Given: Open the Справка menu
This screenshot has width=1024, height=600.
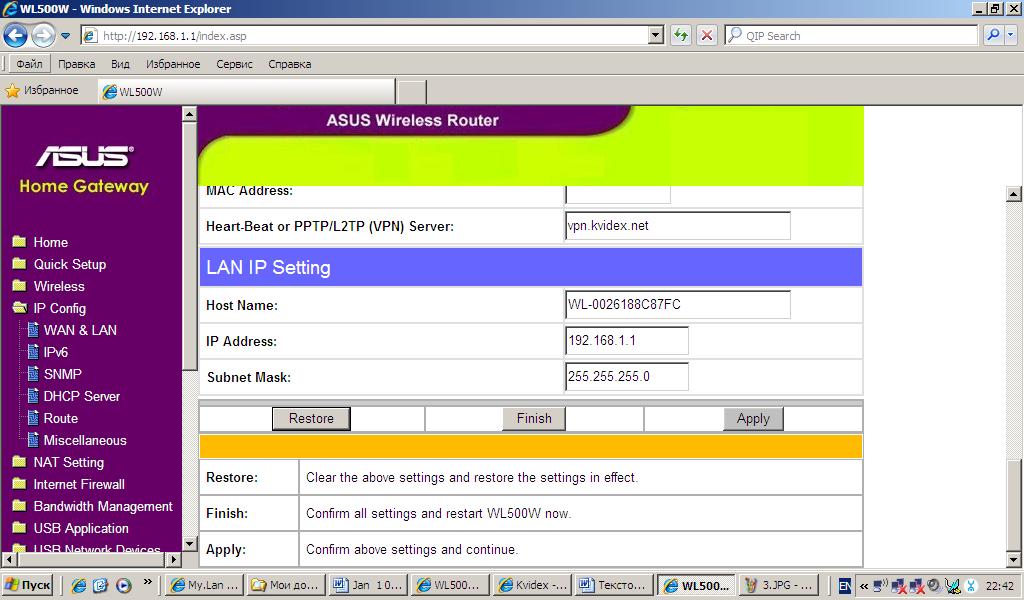Looking at the screenshot, I should coord(289,64).
